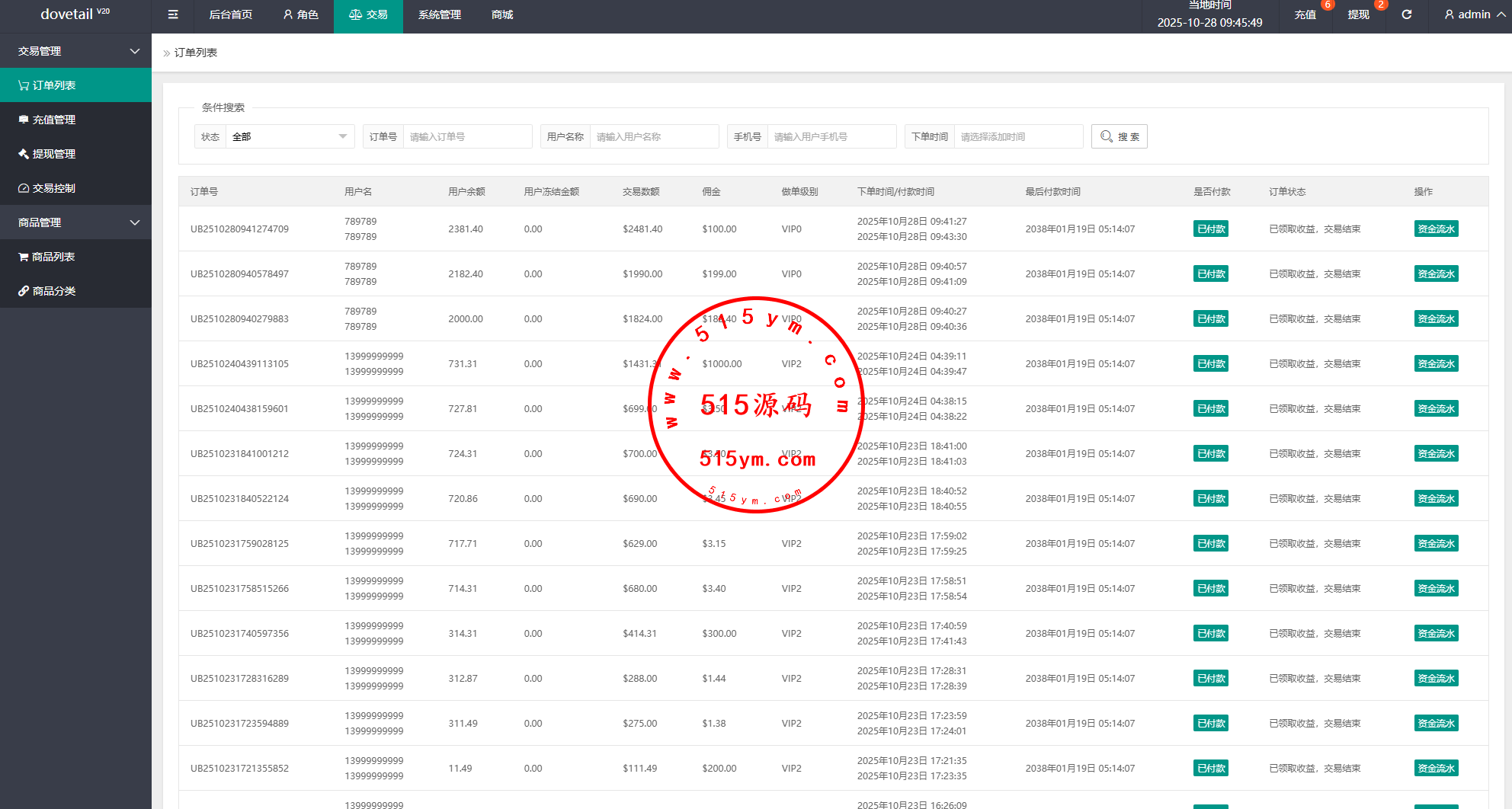Open 商品分类 in the sidebar
The width and height of the screenshot is (1512, 809).
tap(53, 291)
